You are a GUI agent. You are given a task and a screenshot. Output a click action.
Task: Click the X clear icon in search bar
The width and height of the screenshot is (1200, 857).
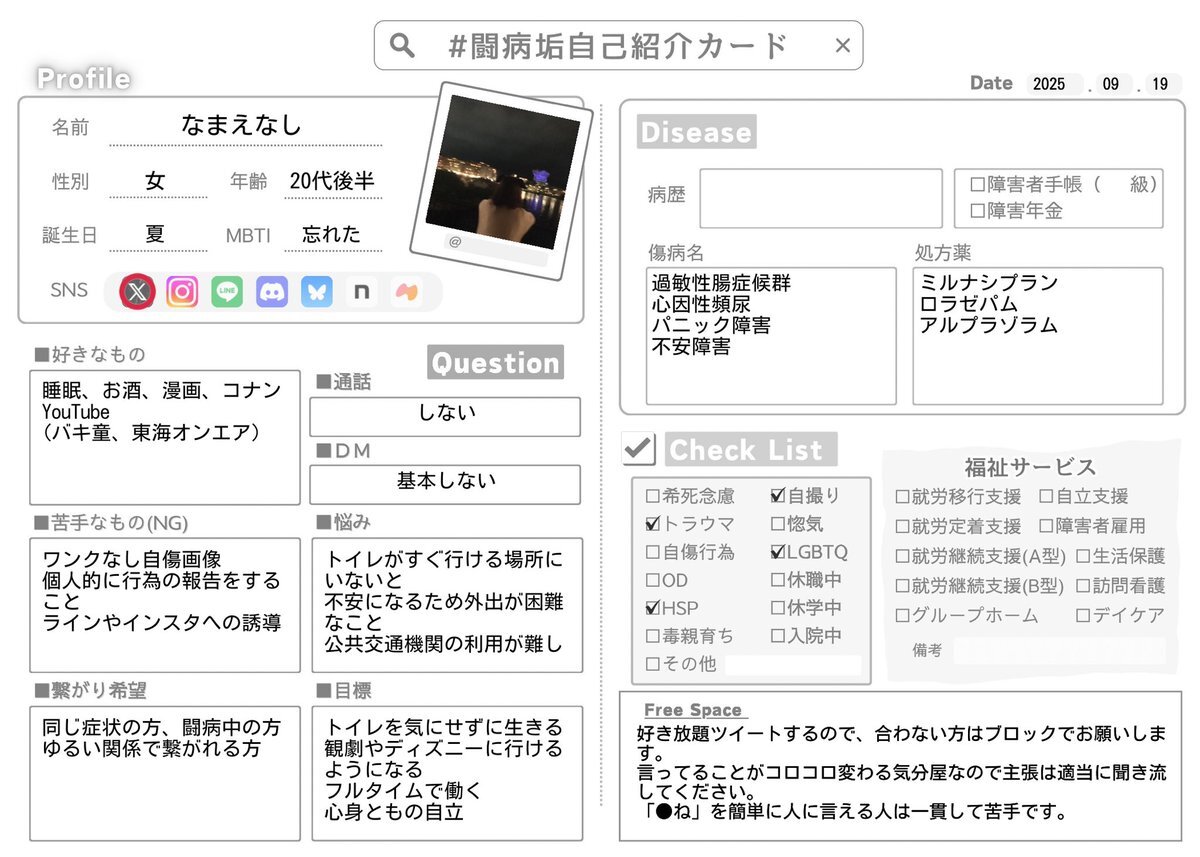pyautogui.click(x=842, y=45)
